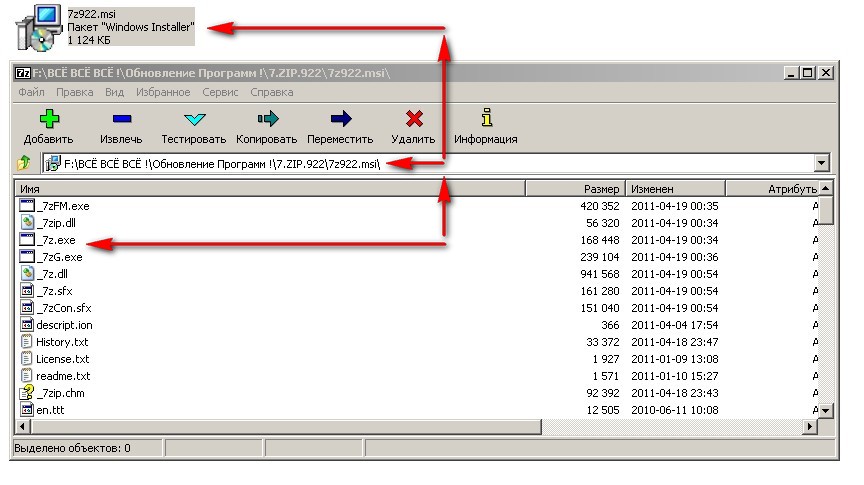Click the green plus Добавить icon
This screenshot has width=864, height=485.
point(49,118)
